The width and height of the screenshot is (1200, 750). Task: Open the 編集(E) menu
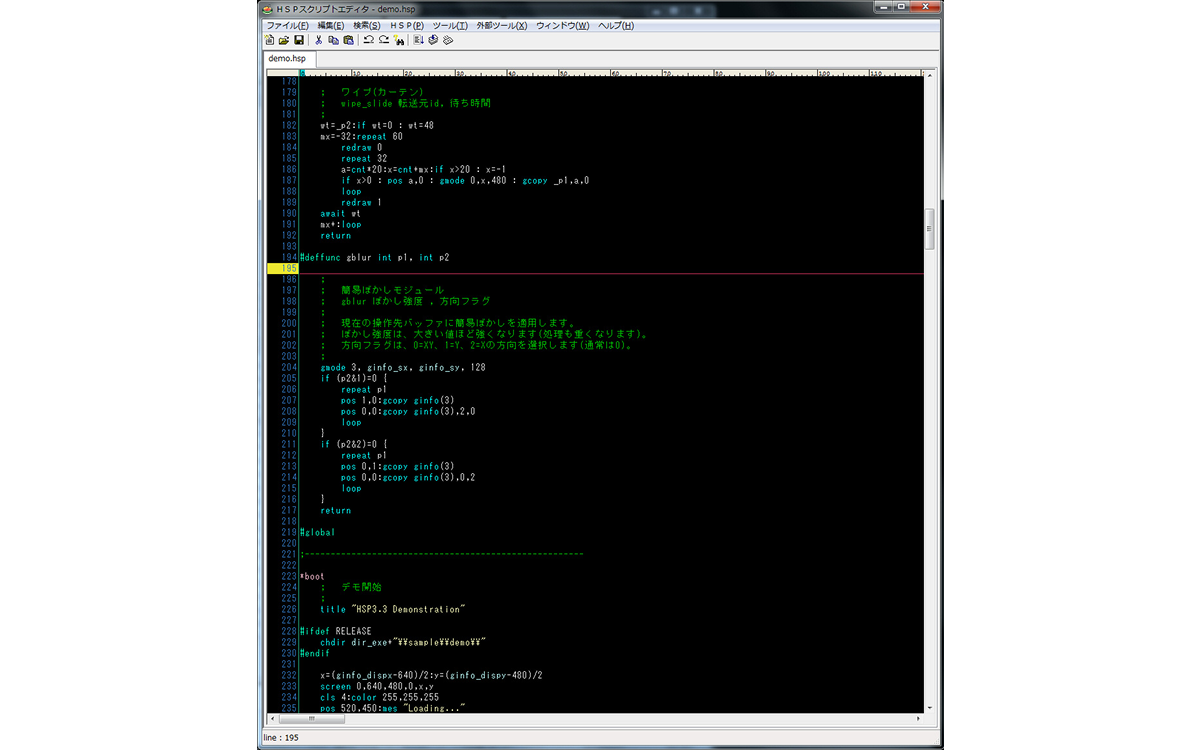[331, 25]
